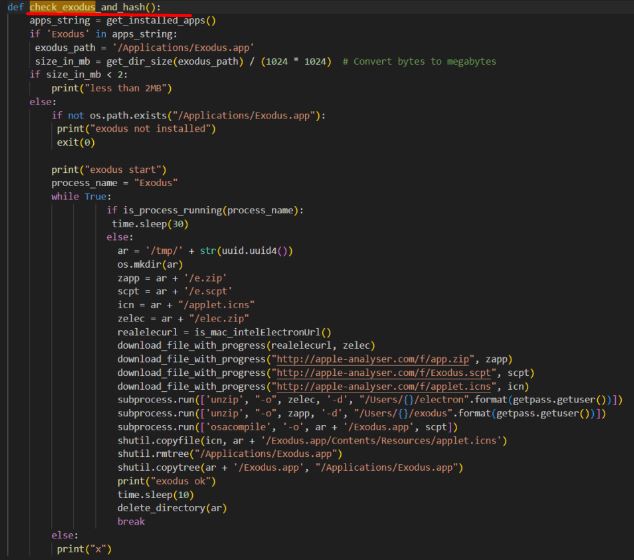Open the apple-analyser.com/f/Exodus.scpt URL
Screen dimensions: 634x560
(383, 372)
